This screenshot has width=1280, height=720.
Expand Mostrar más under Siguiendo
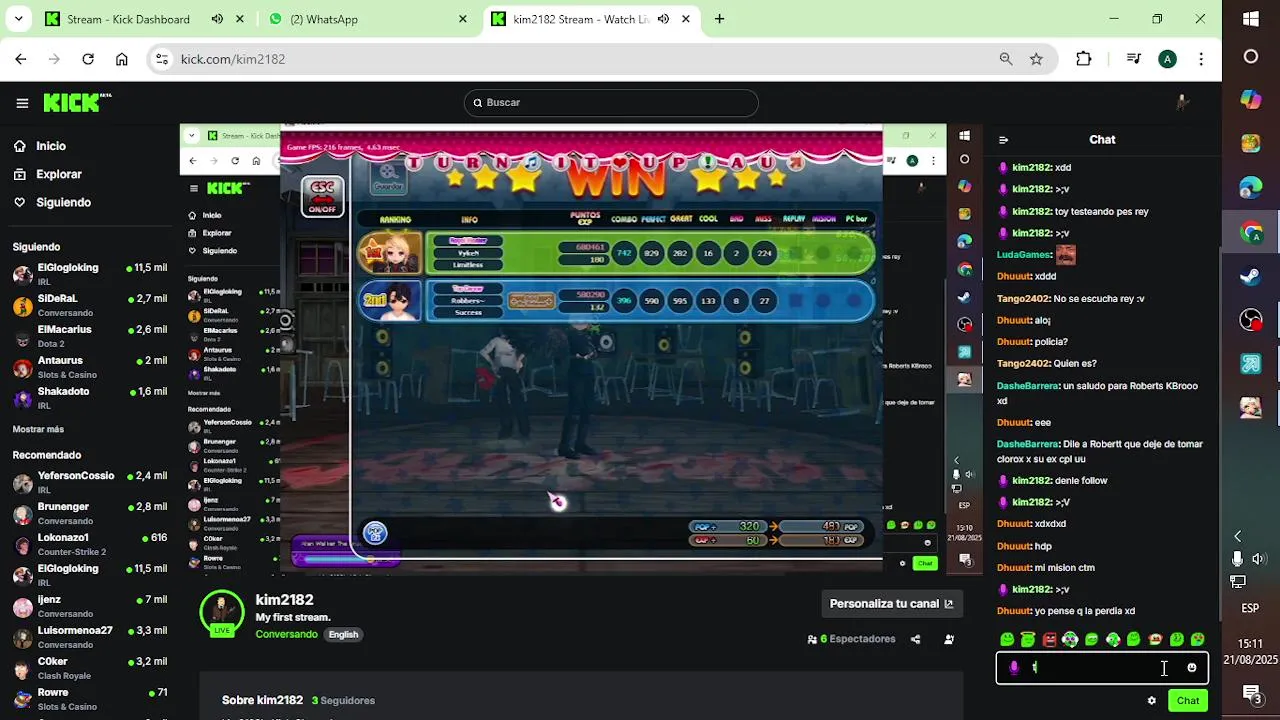pos(38,429)
